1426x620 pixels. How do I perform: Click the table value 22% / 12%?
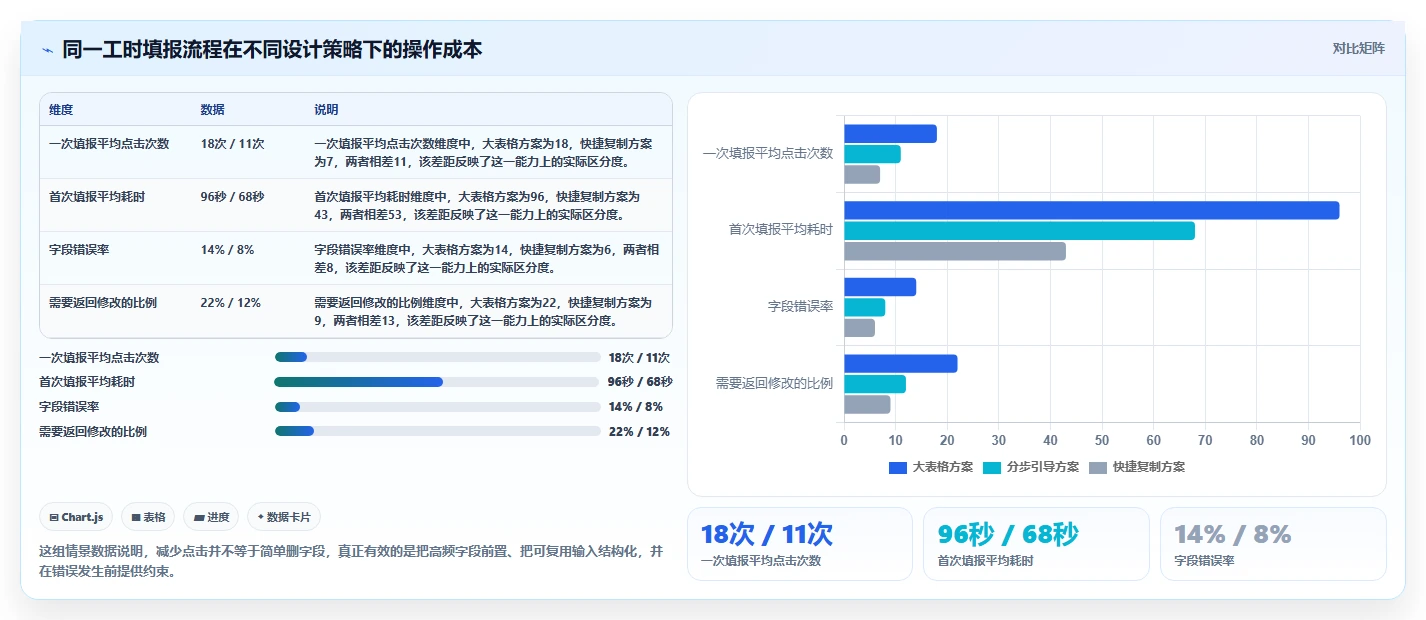230,303
